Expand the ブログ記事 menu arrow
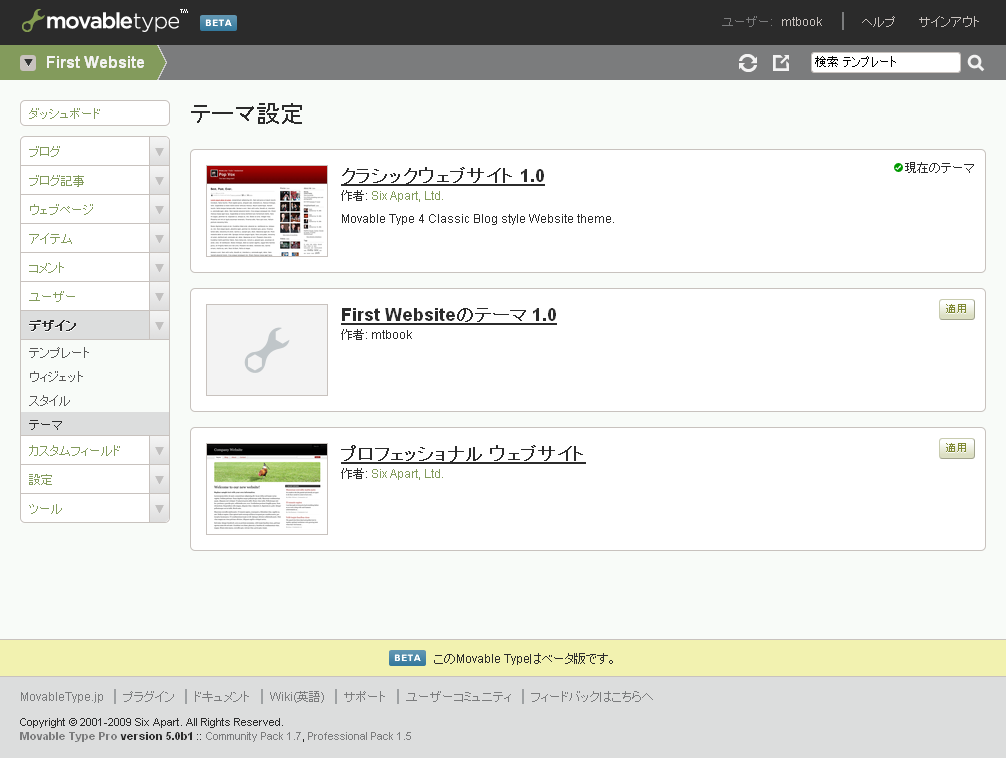Screen dimensions: 1006x758 point(159,180)
